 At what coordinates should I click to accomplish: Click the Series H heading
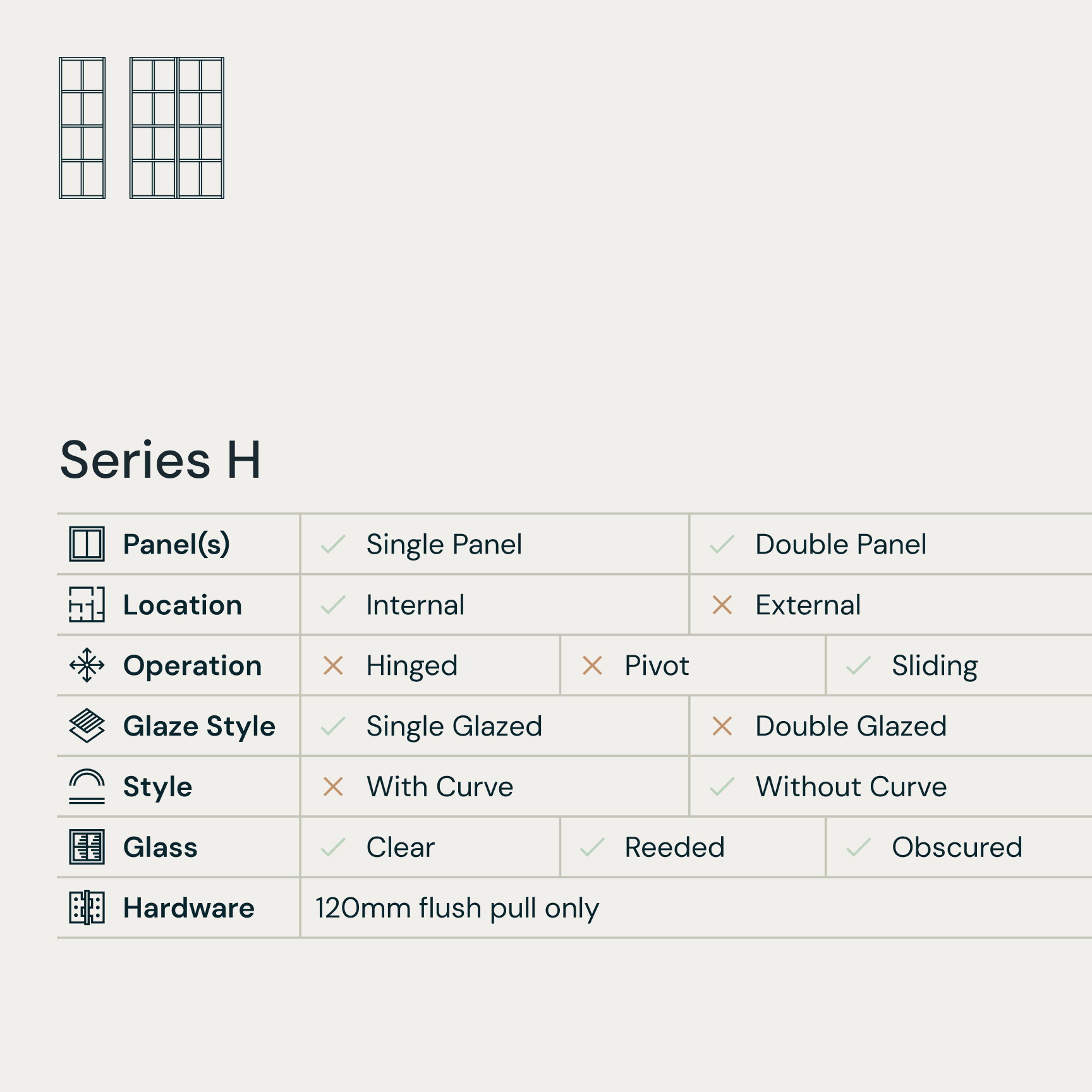[161, 460]
